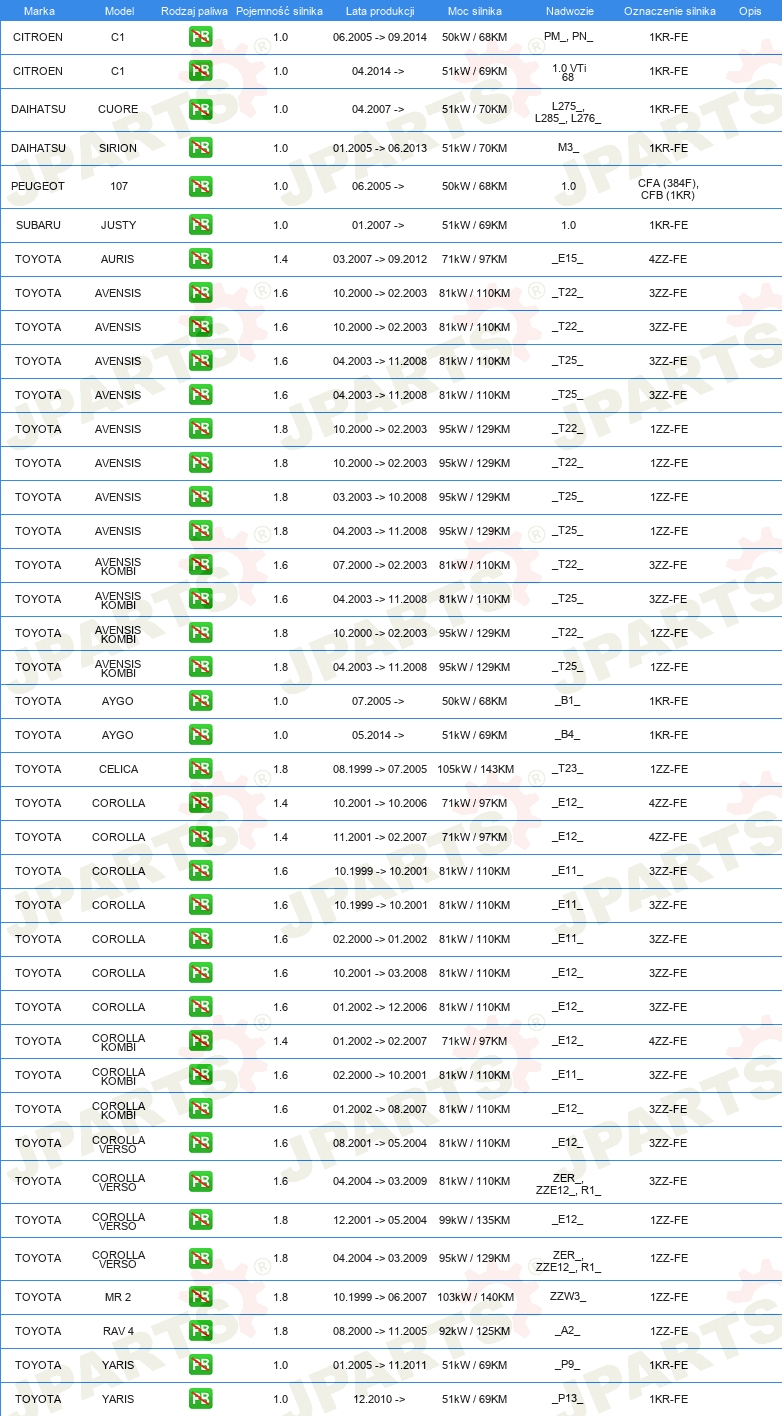Click the '105kW / 143KM' power cell
The height and width of the screenshot is (1416, 782).
(x=475, y=769)
